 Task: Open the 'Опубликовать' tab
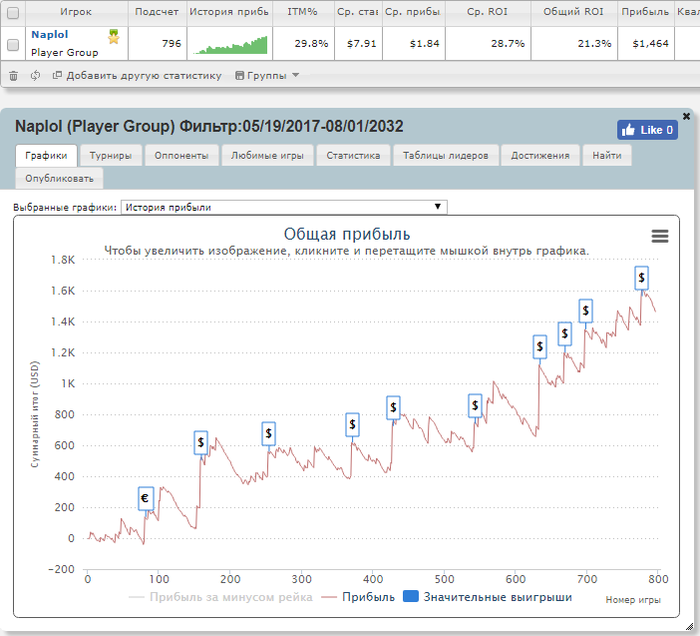pos(59,179)
